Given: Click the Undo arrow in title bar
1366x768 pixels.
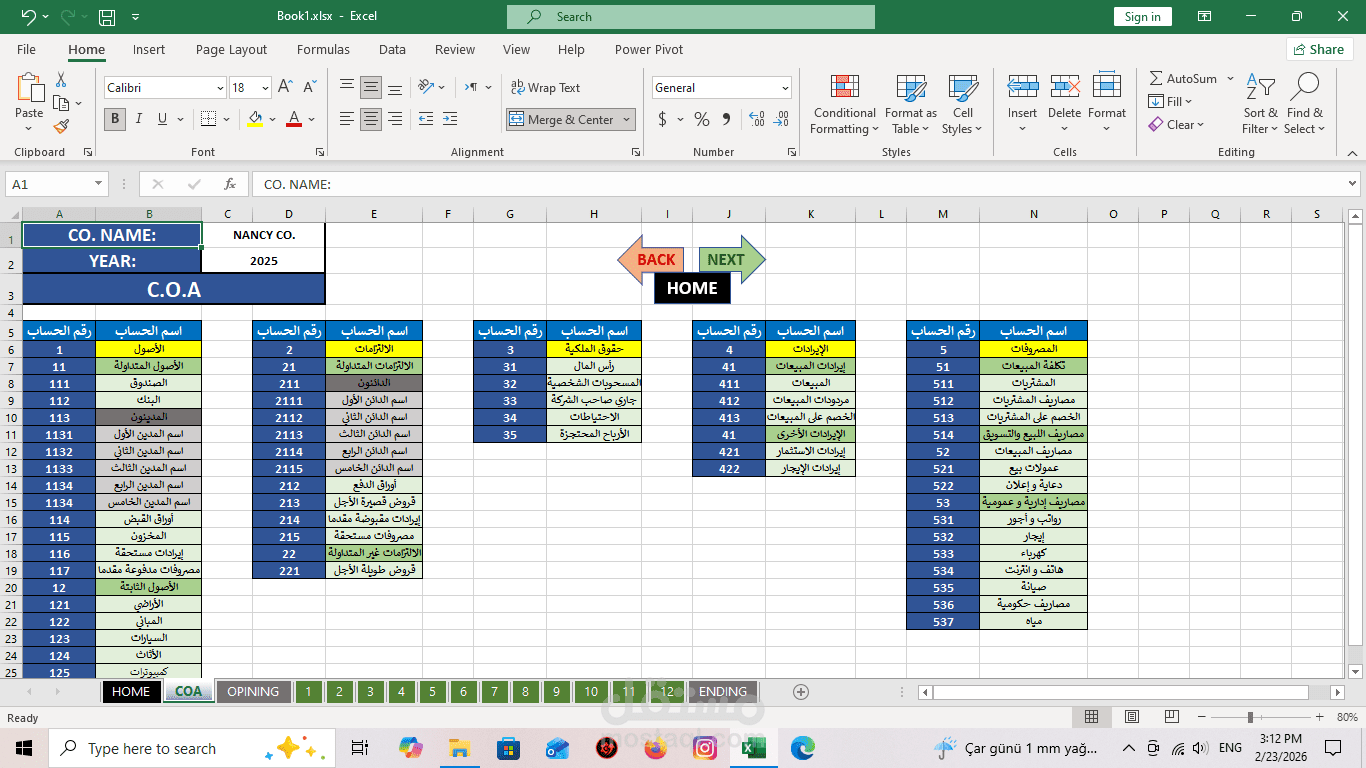Looking at the screenshot, I should tap(28, 17).
